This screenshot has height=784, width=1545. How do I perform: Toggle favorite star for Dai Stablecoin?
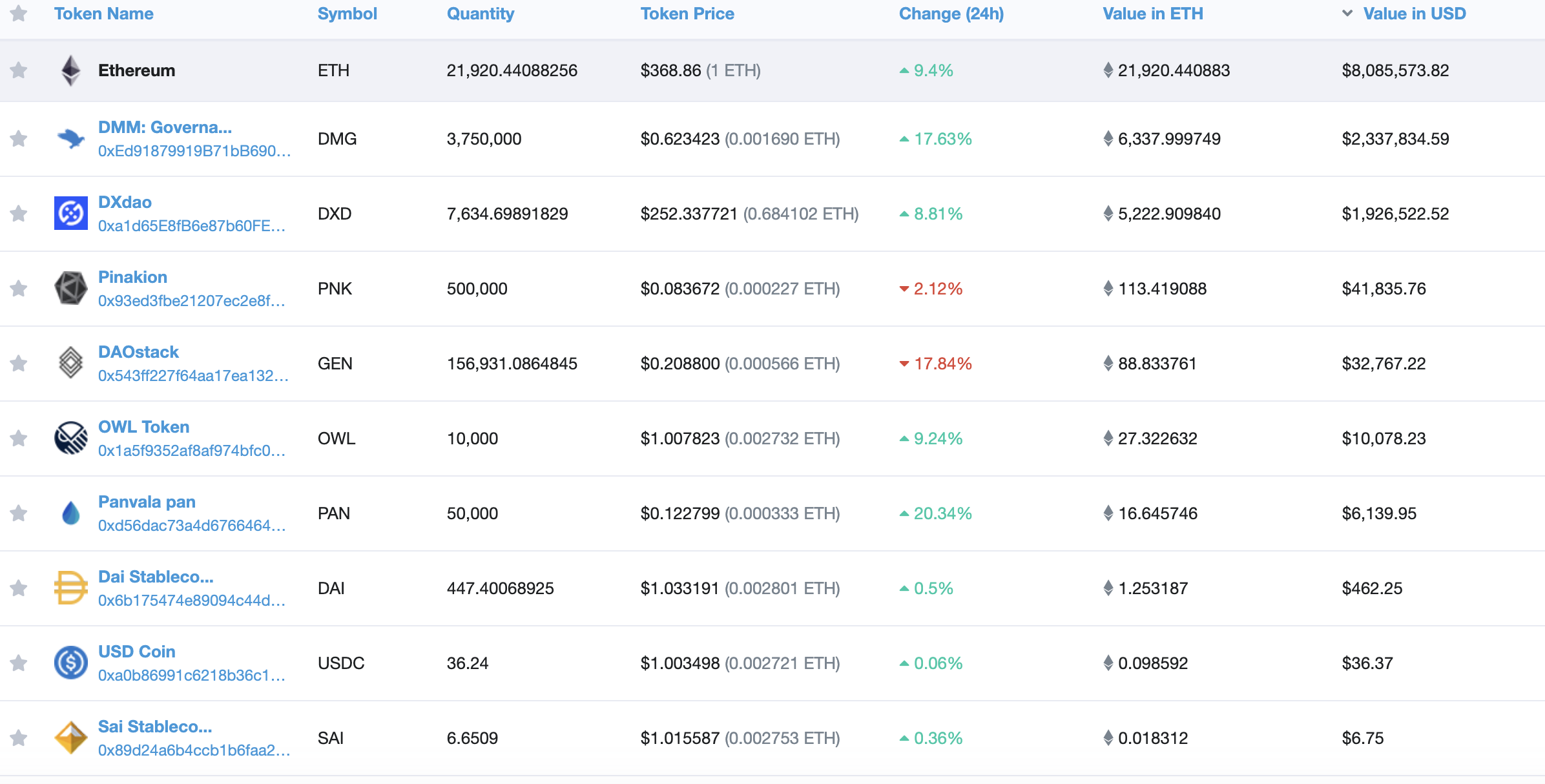(x=19, y=588)
